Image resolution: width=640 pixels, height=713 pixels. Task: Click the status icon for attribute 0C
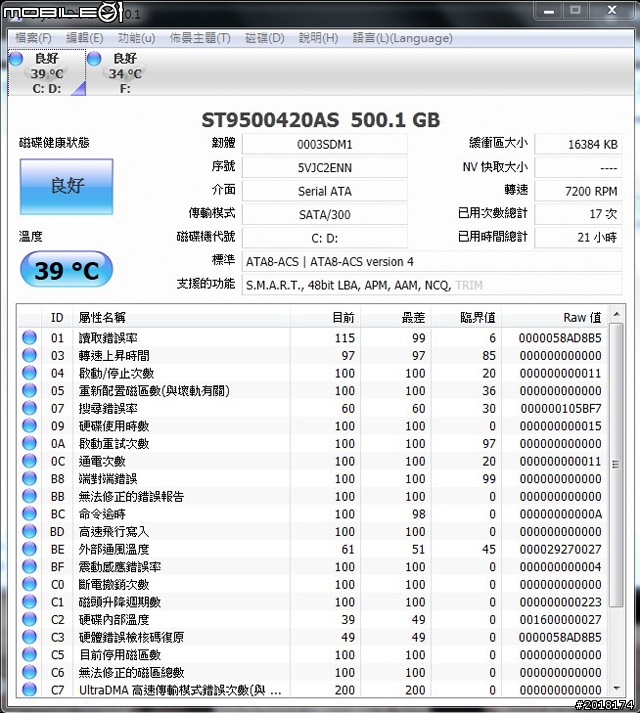tap(29, 461)
